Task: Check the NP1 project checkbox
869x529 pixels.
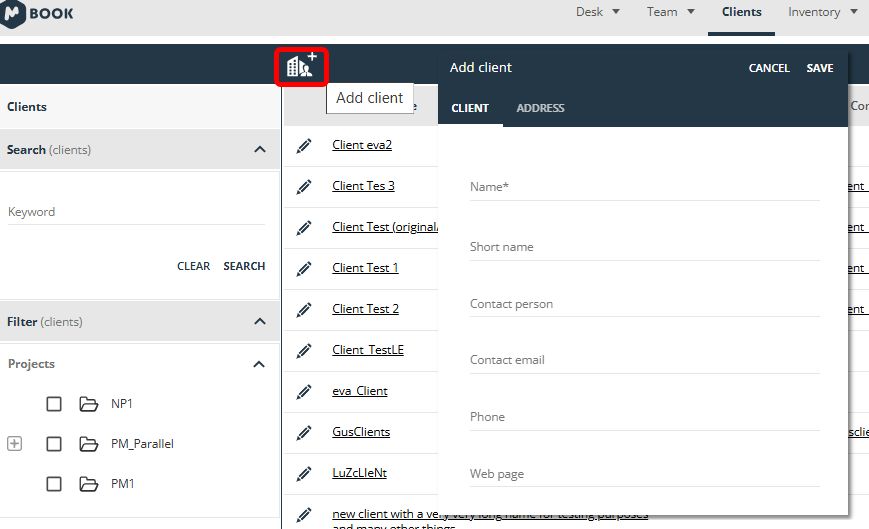Action: pyautogui.click(x=54, y=404)
